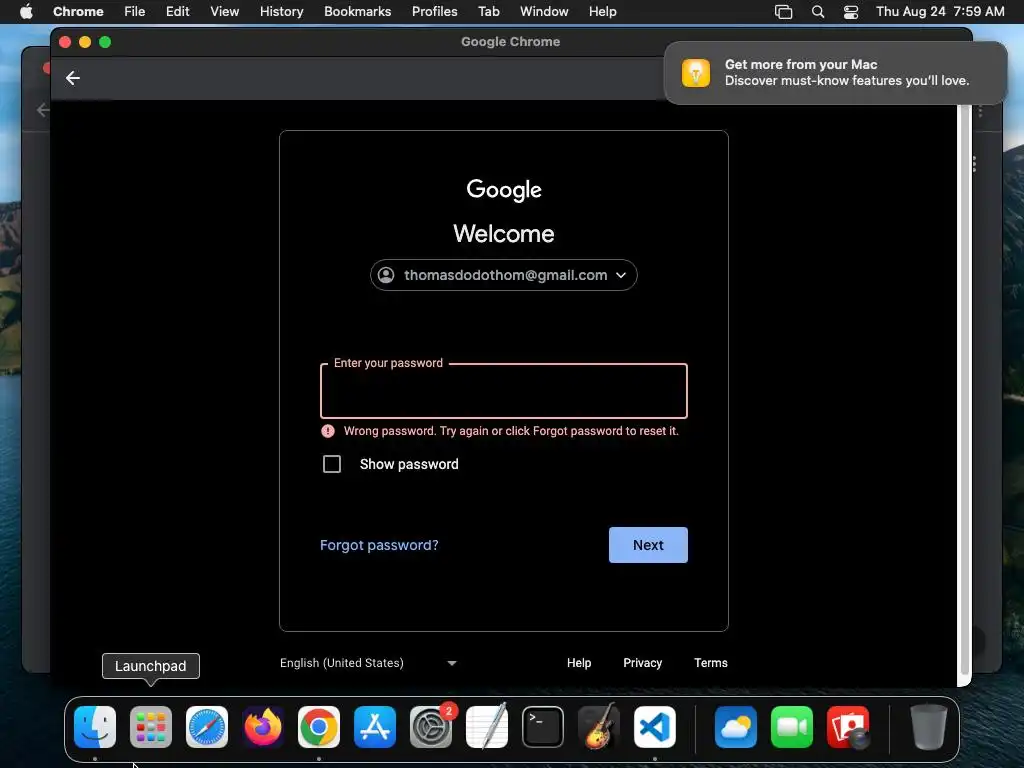Open the Terms footer link
This screenshot has height=768, width=1024.
point(711,663)
